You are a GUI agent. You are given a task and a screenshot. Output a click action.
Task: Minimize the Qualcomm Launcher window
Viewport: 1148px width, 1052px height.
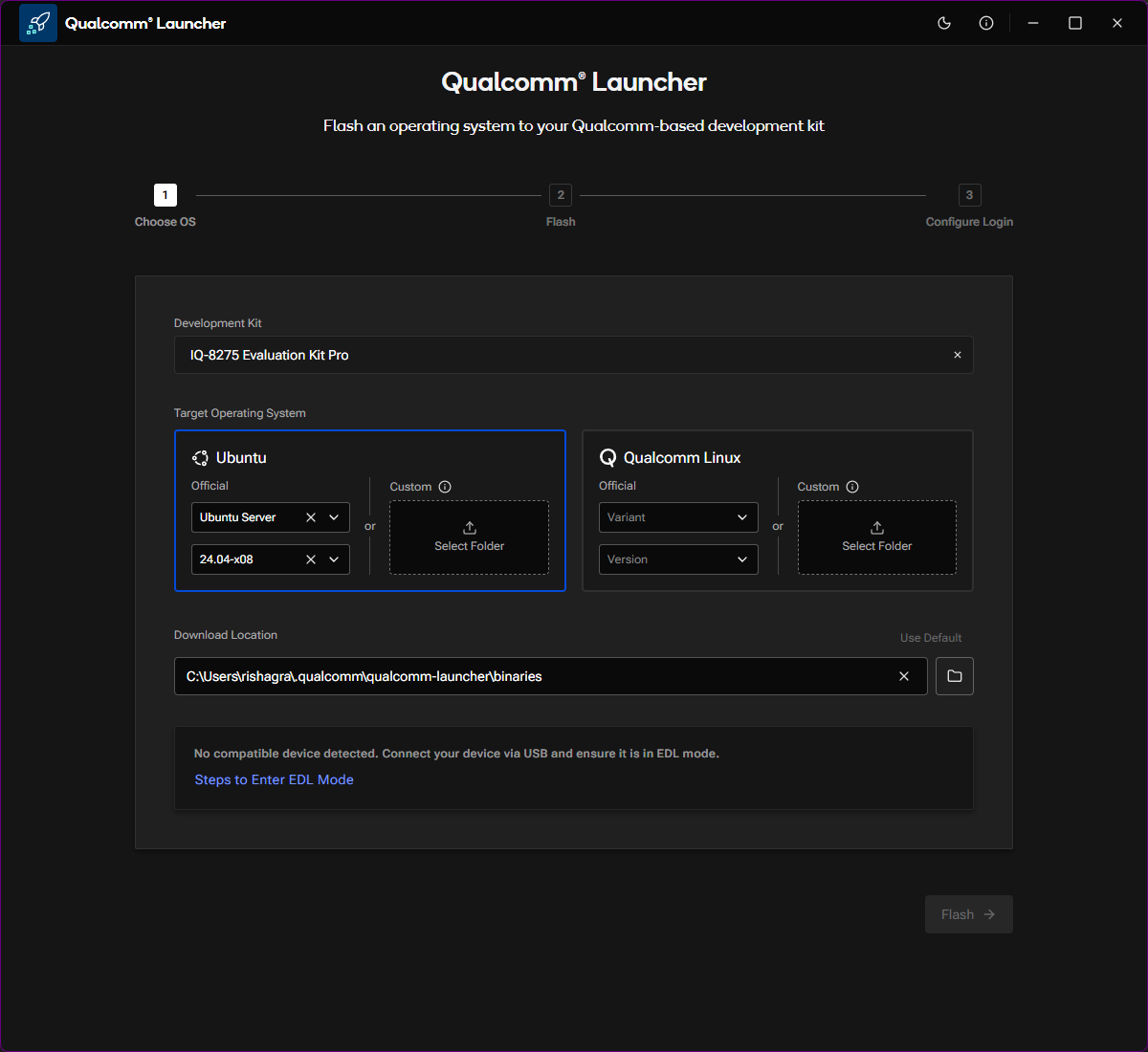1033,23
